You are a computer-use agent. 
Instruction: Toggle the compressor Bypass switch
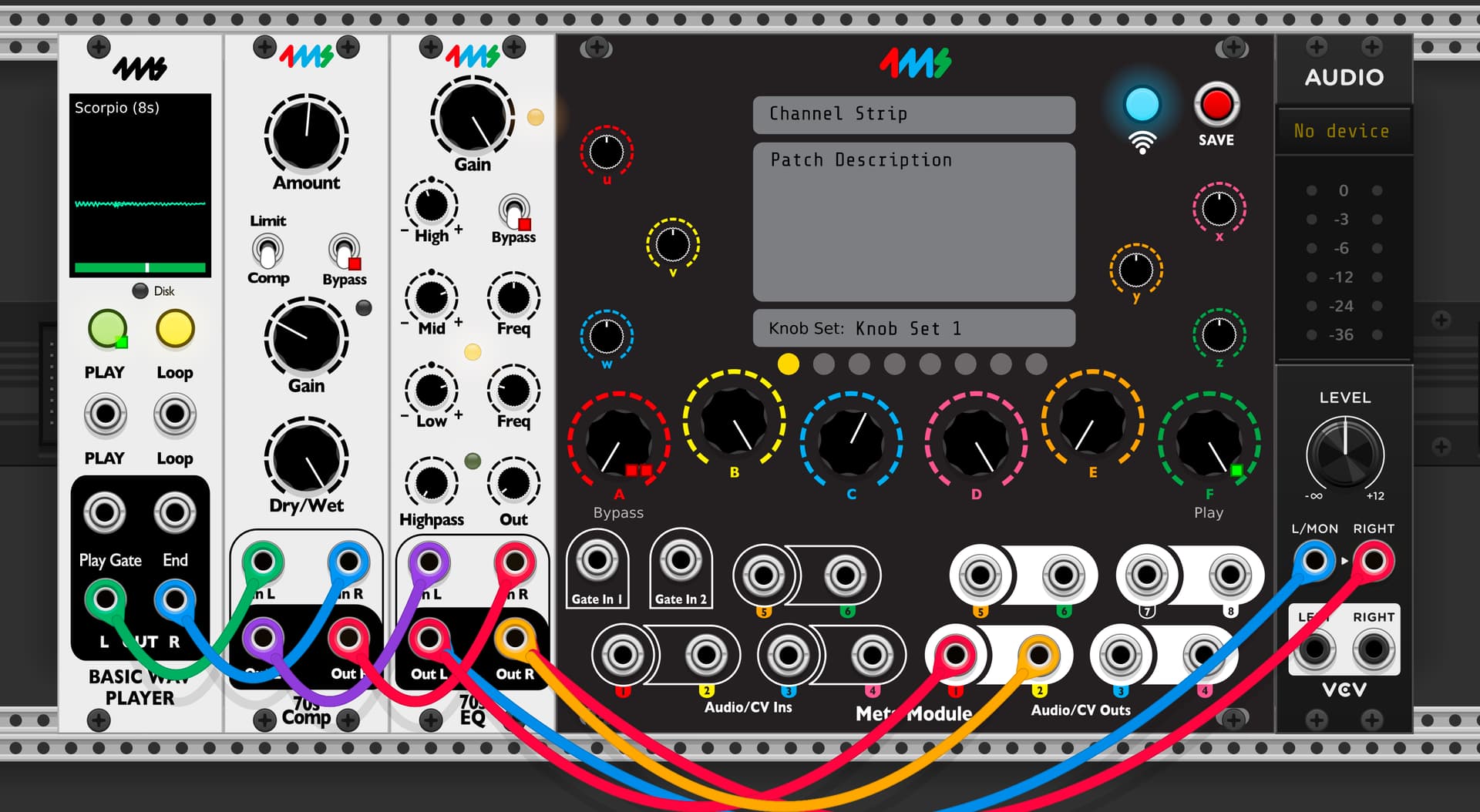point(344,250)
